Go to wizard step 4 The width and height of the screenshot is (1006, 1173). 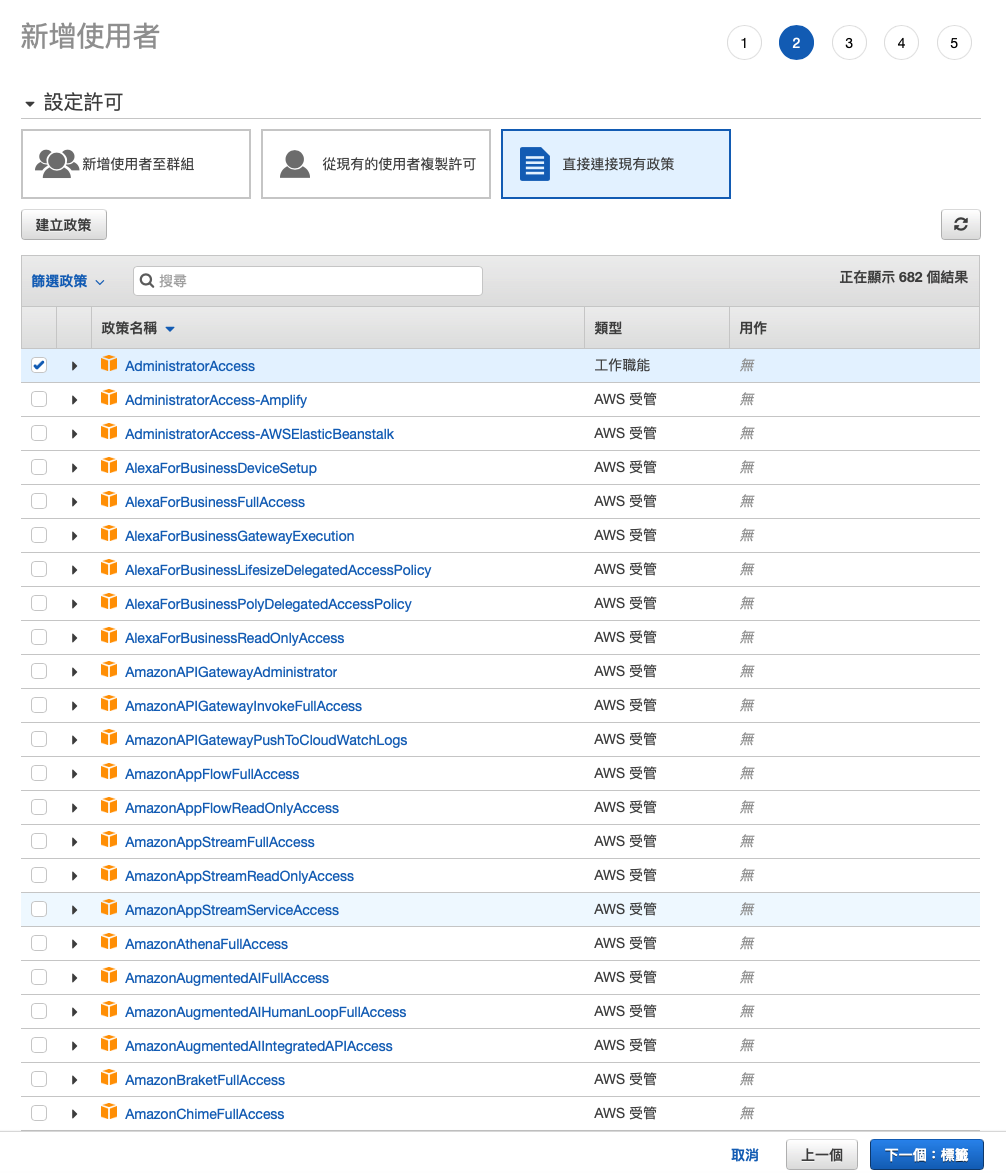point(901,43)
